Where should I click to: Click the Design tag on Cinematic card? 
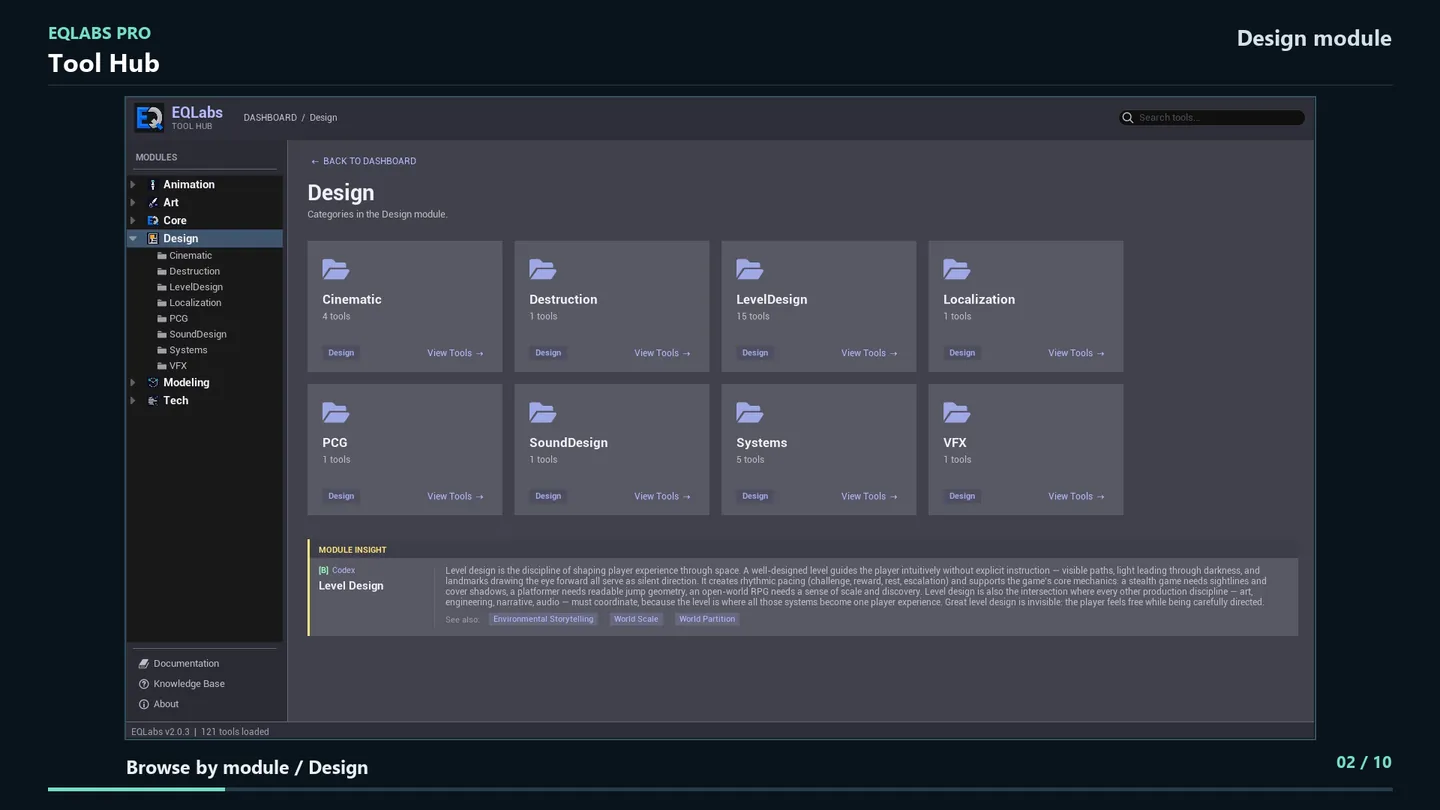(341, 353)
